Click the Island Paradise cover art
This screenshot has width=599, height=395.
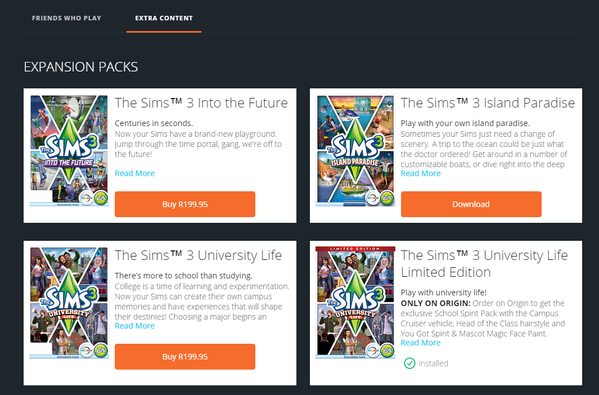pos(355,151)
